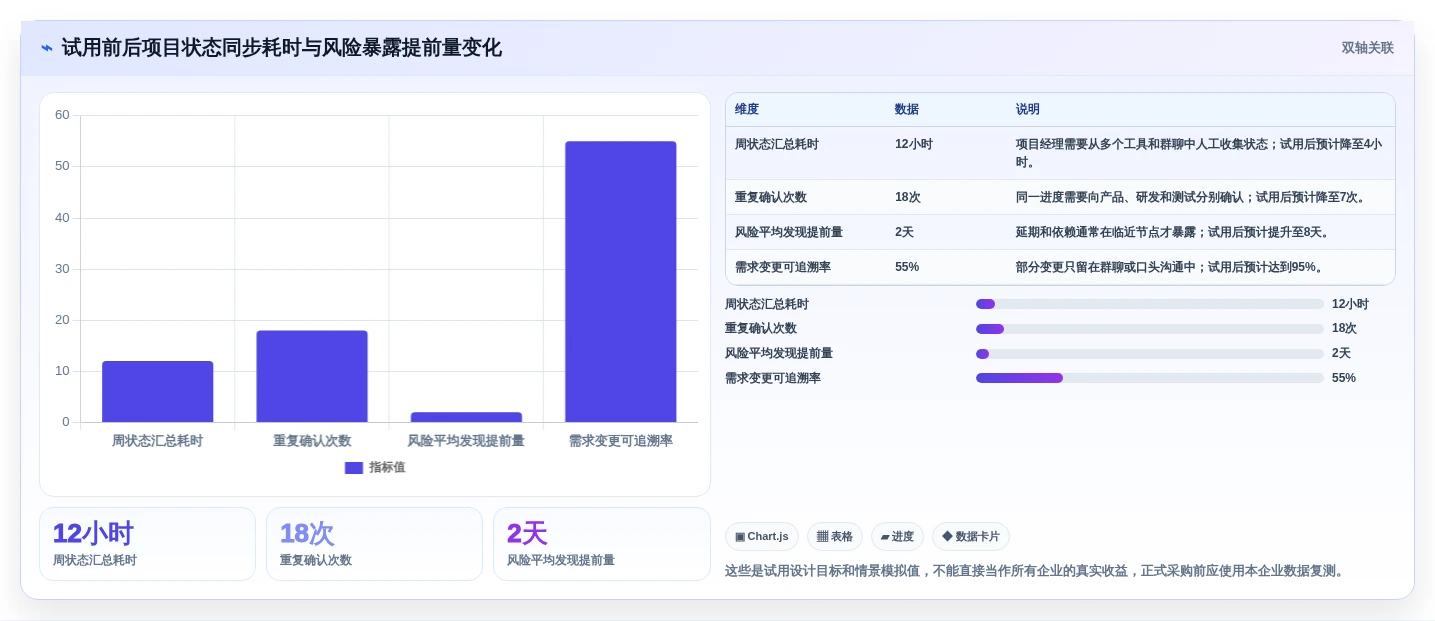Click the 风险平均发现提前量 table row name
This screenshot has width=1435, height=621.
(789, 232)
